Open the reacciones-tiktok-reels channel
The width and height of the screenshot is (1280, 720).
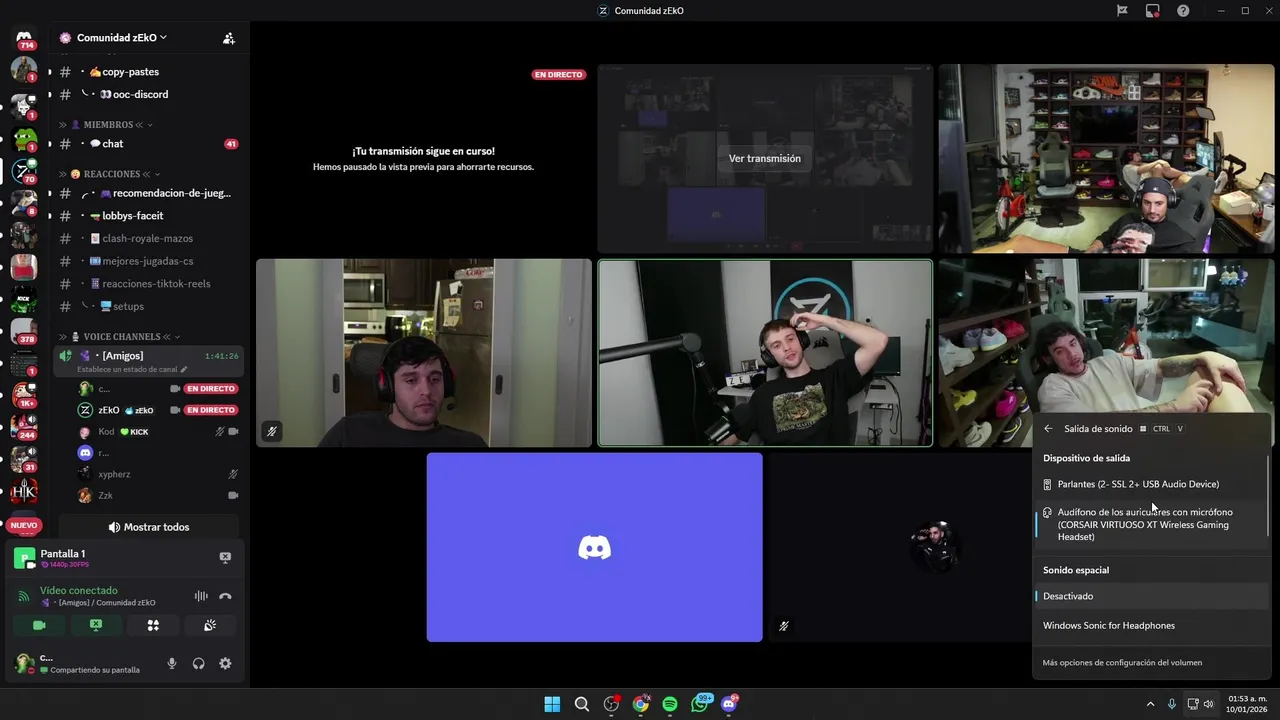pyautogui.click(x=149, y=284)
